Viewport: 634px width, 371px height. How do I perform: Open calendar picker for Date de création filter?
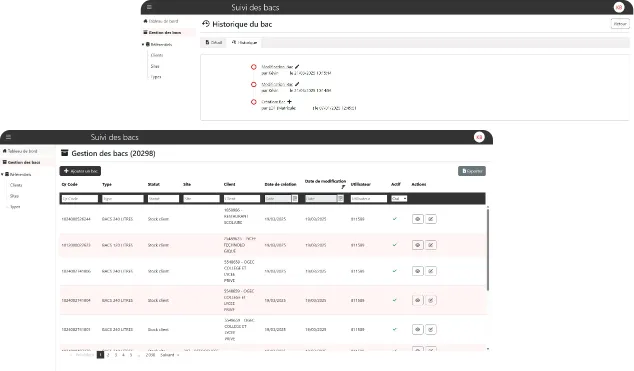point(295,198)
